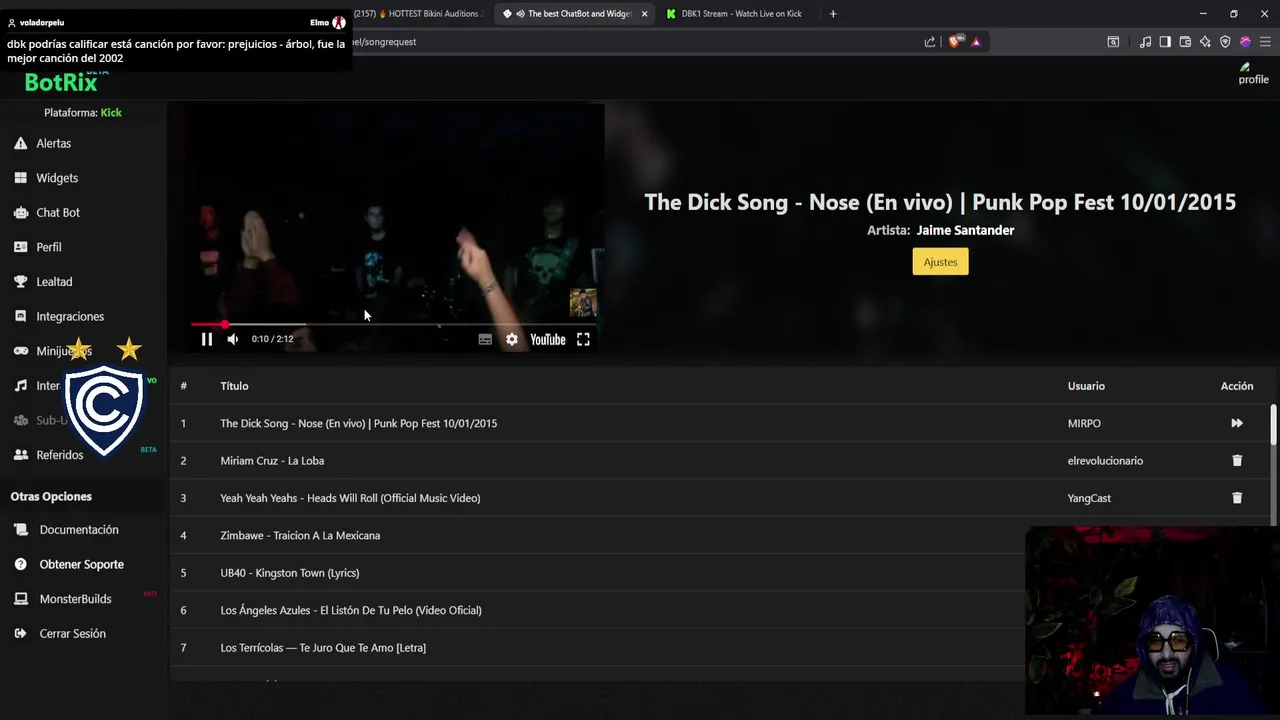Viewport: 1280px width, 720px height.
Task: Switch to the HOTTEST Bikini Auditions tab
Action: tap(418, 14)
